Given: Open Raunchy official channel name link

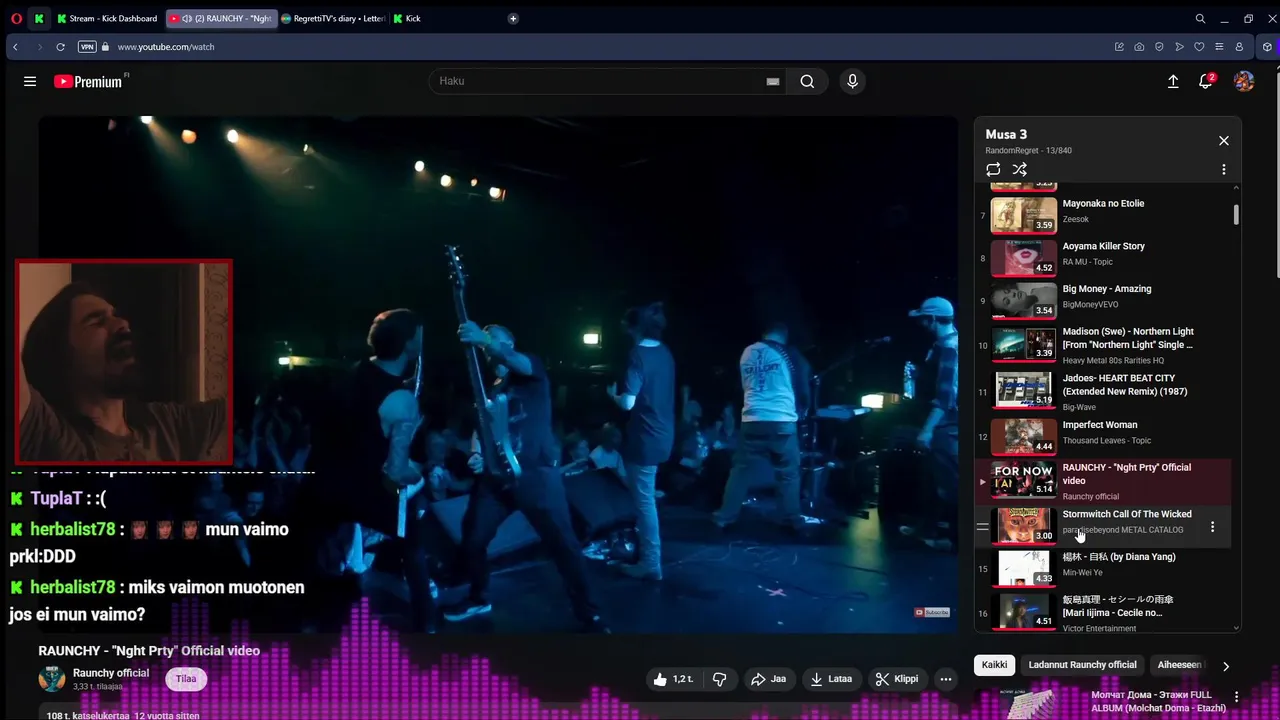Looking at the screenshot, I should pos(111,673).
